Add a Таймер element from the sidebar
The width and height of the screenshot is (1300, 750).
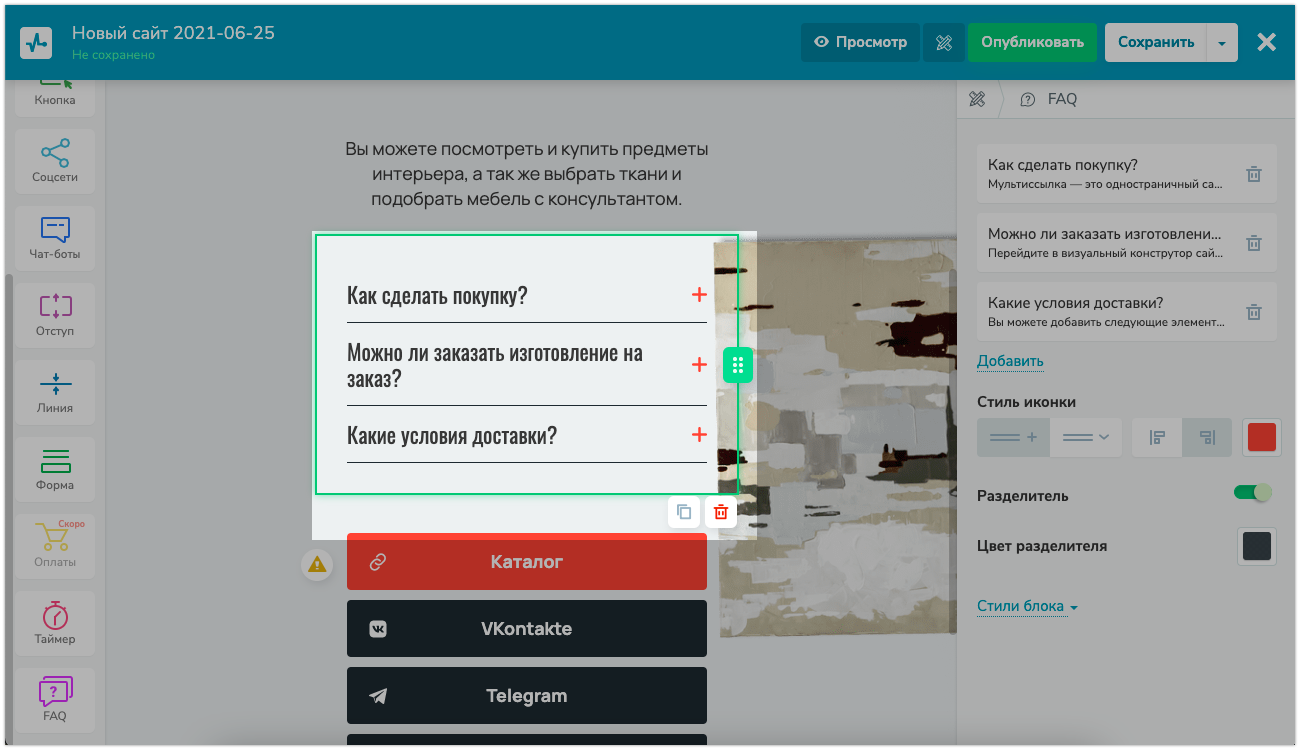click(54, 623)
